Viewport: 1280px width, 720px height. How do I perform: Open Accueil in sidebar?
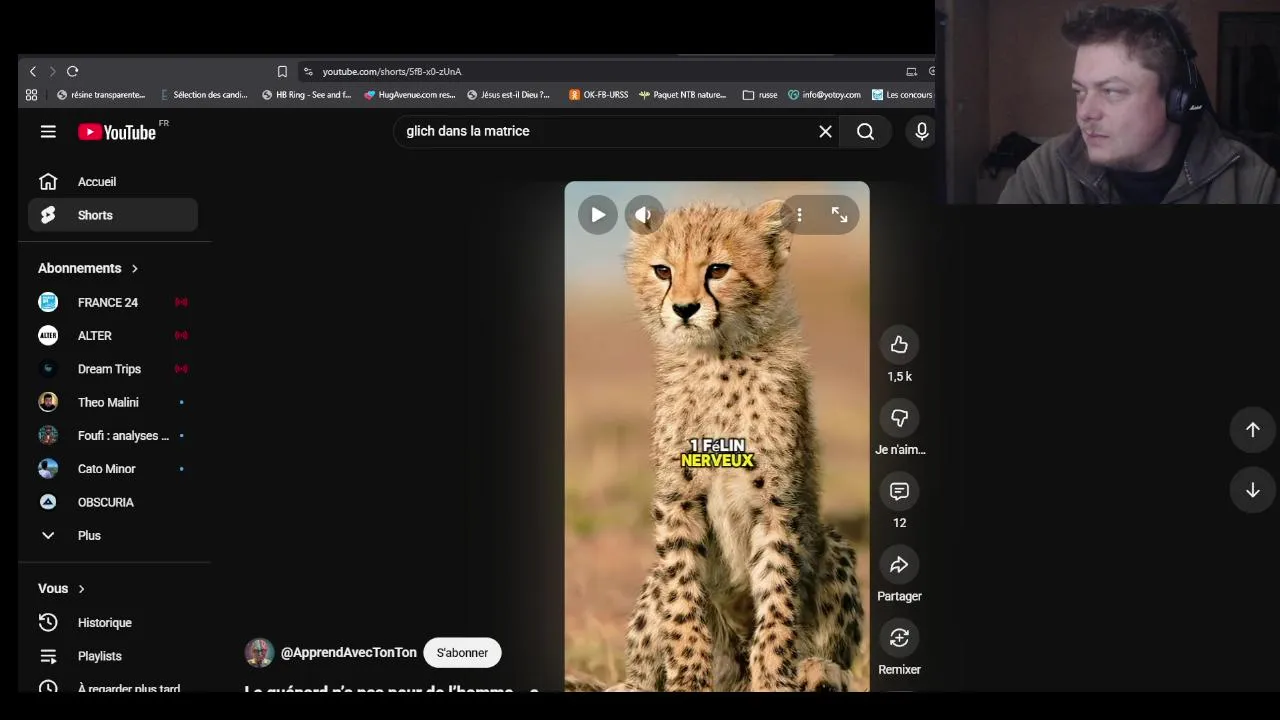pyautogui.click(x=113, y=182)
